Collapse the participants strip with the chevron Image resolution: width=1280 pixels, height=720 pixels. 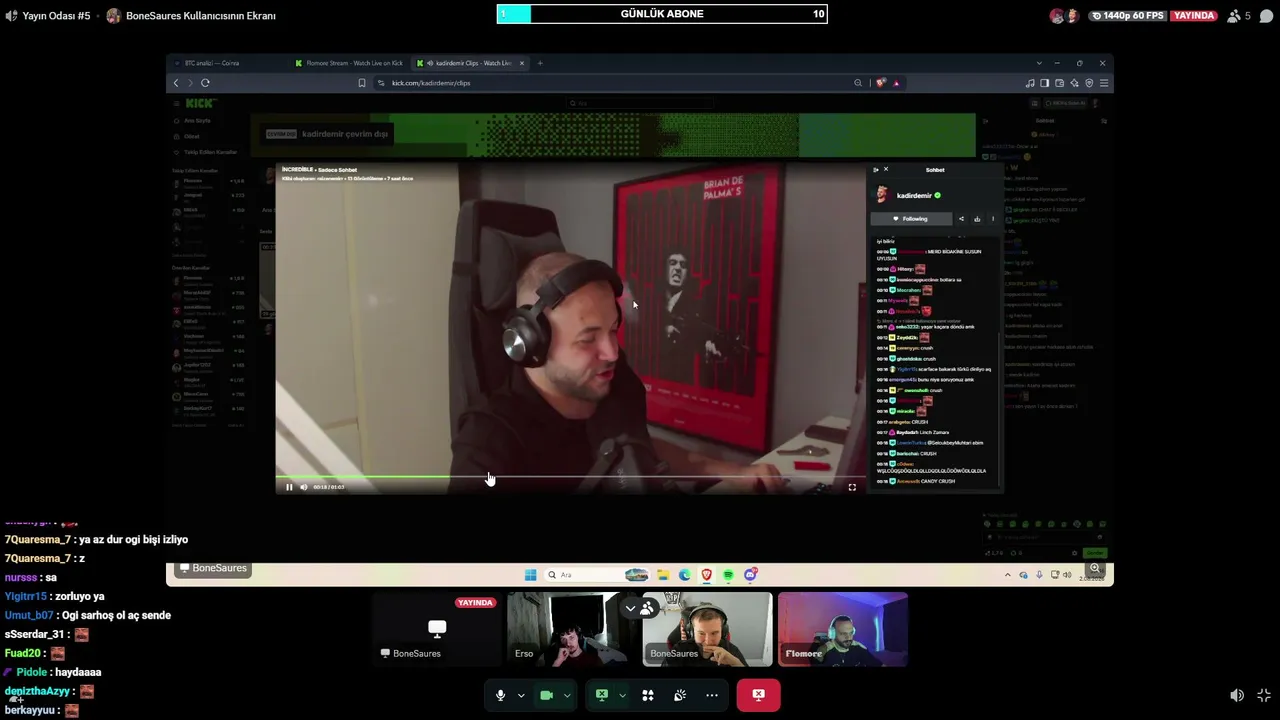630,608
